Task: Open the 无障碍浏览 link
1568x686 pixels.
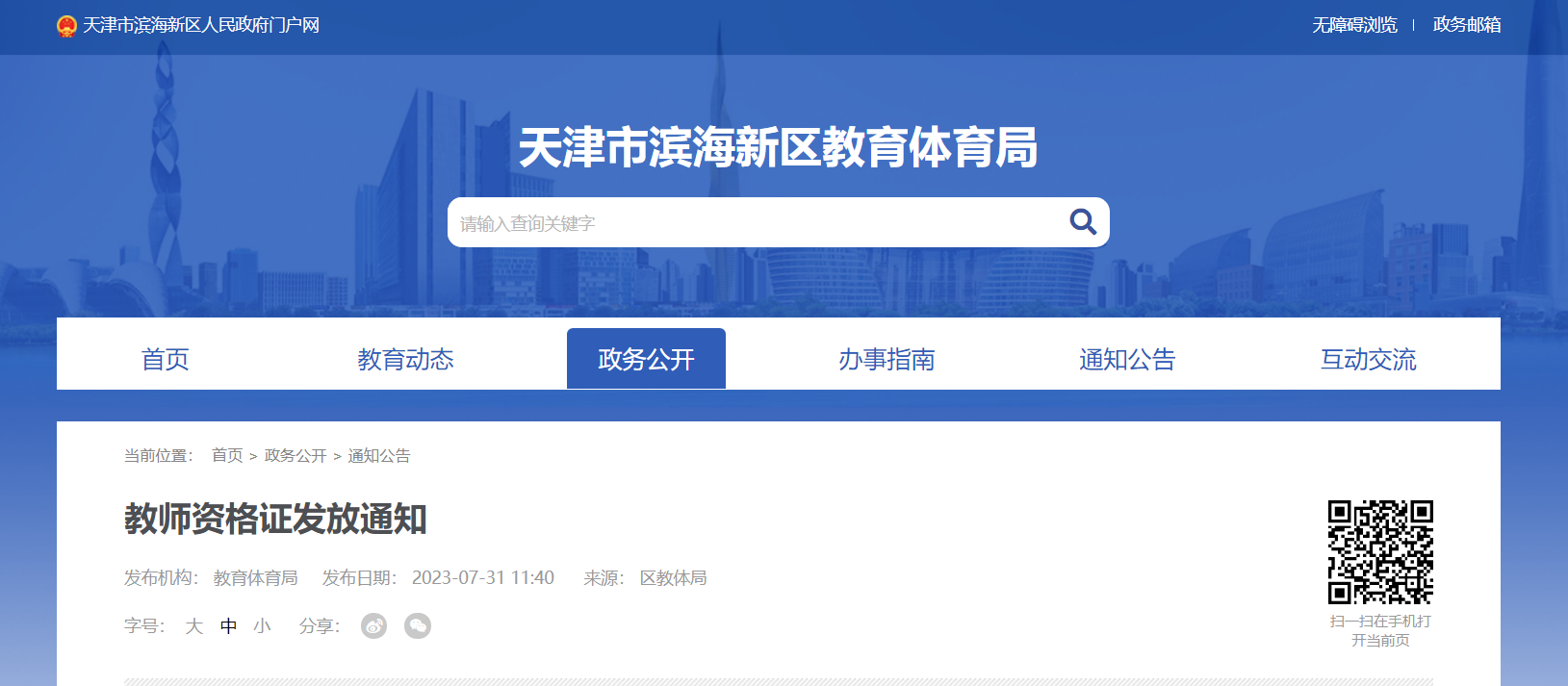Action: tap(1354, 25)
